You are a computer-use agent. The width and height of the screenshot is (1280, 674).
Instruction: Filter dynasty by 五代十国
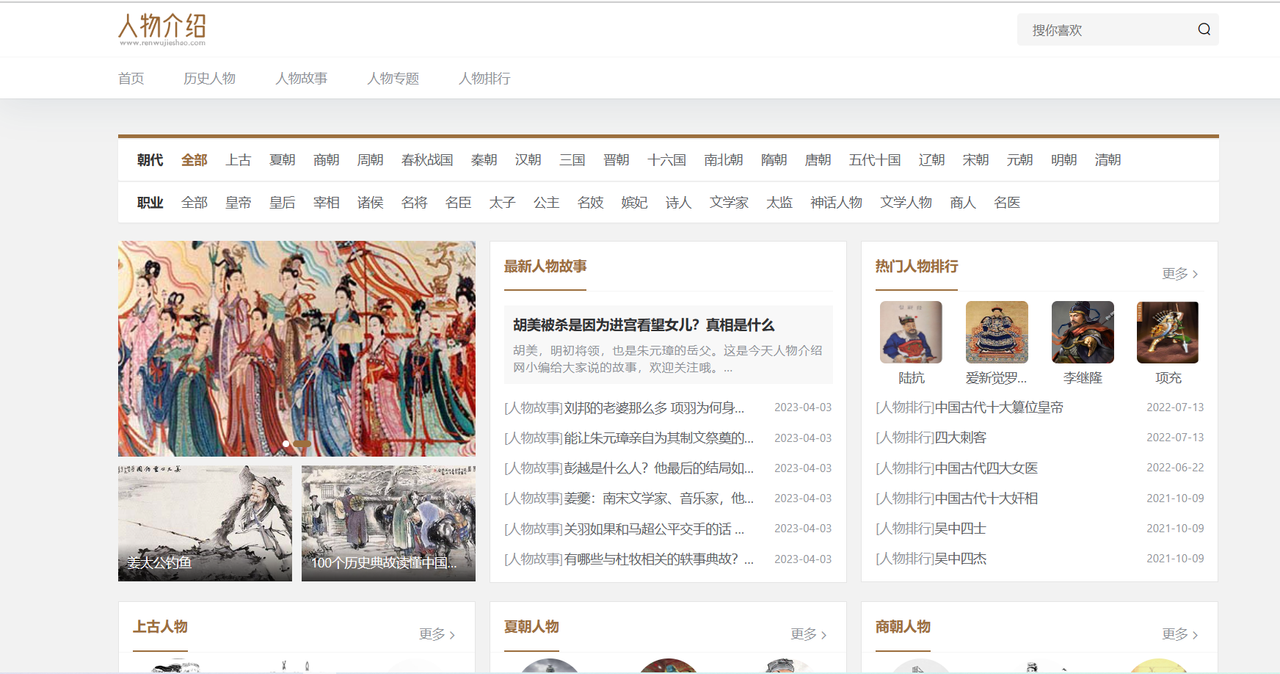875,160
